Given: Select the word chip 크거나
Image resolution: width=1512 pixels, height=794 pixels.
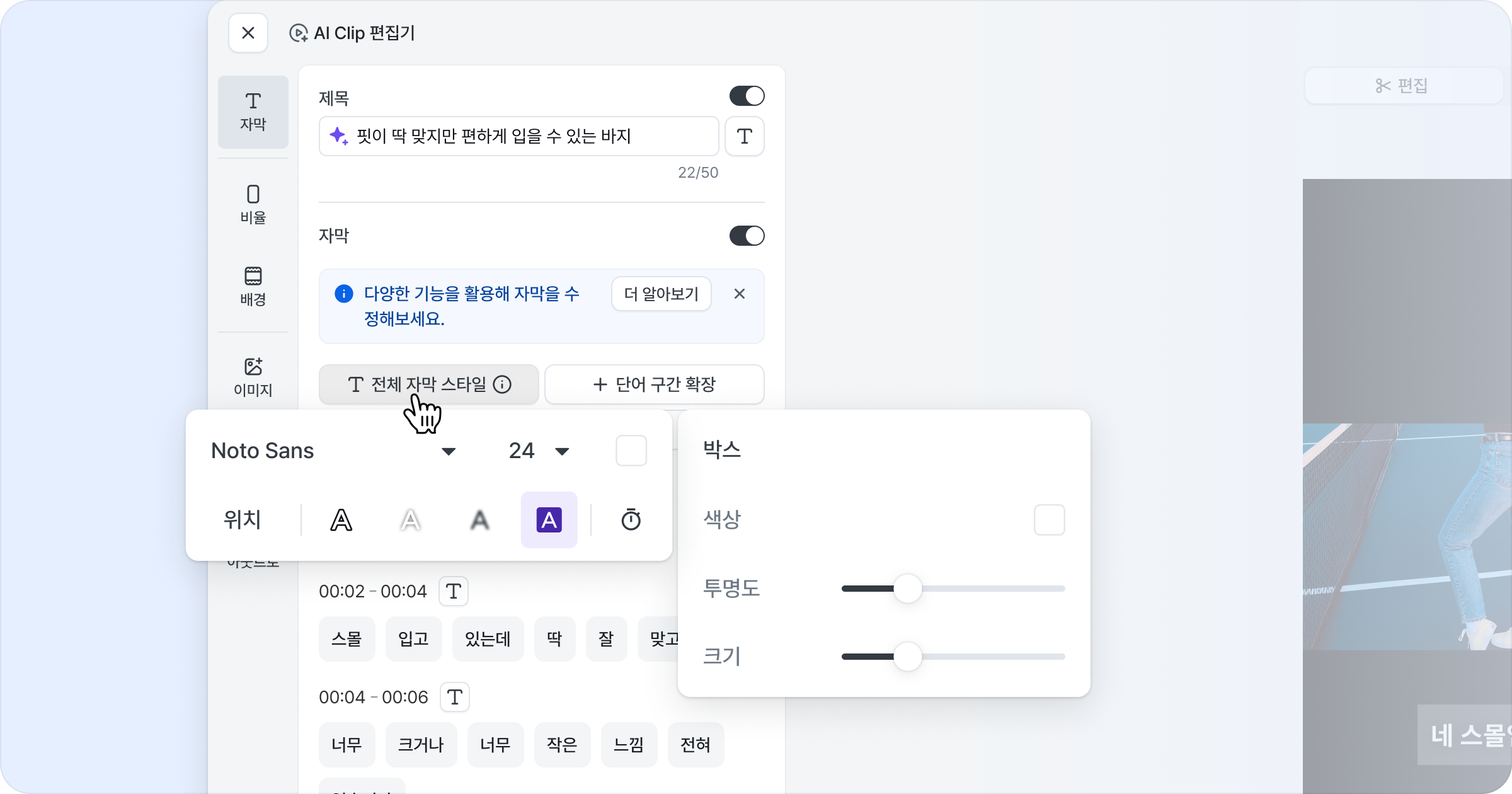Looking at the screenshot, I should (x=421, y=745).
